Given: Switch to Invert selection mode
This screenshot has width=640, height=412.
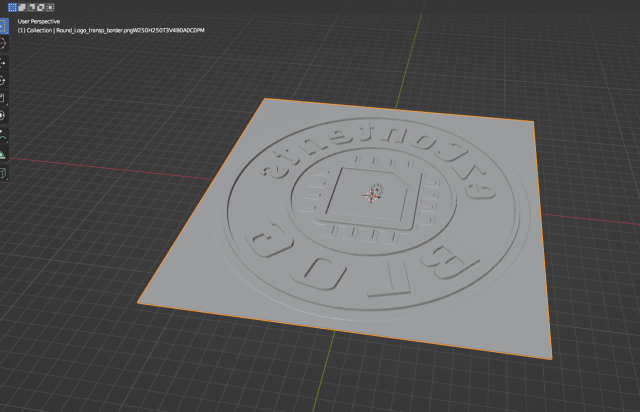Looking at the screenshot, I should pyautogui.click(x=40, y=7).
